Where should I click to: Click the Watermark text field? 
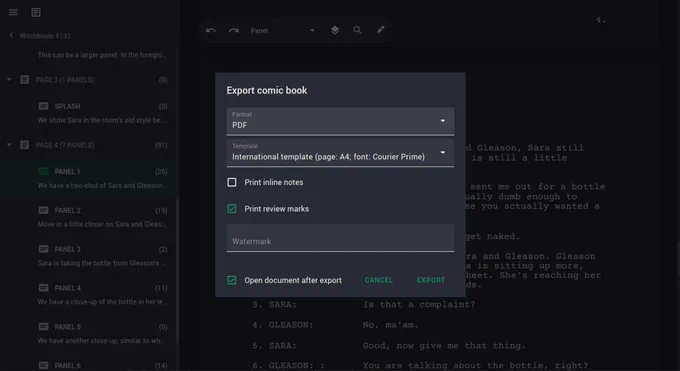[340, 238]
